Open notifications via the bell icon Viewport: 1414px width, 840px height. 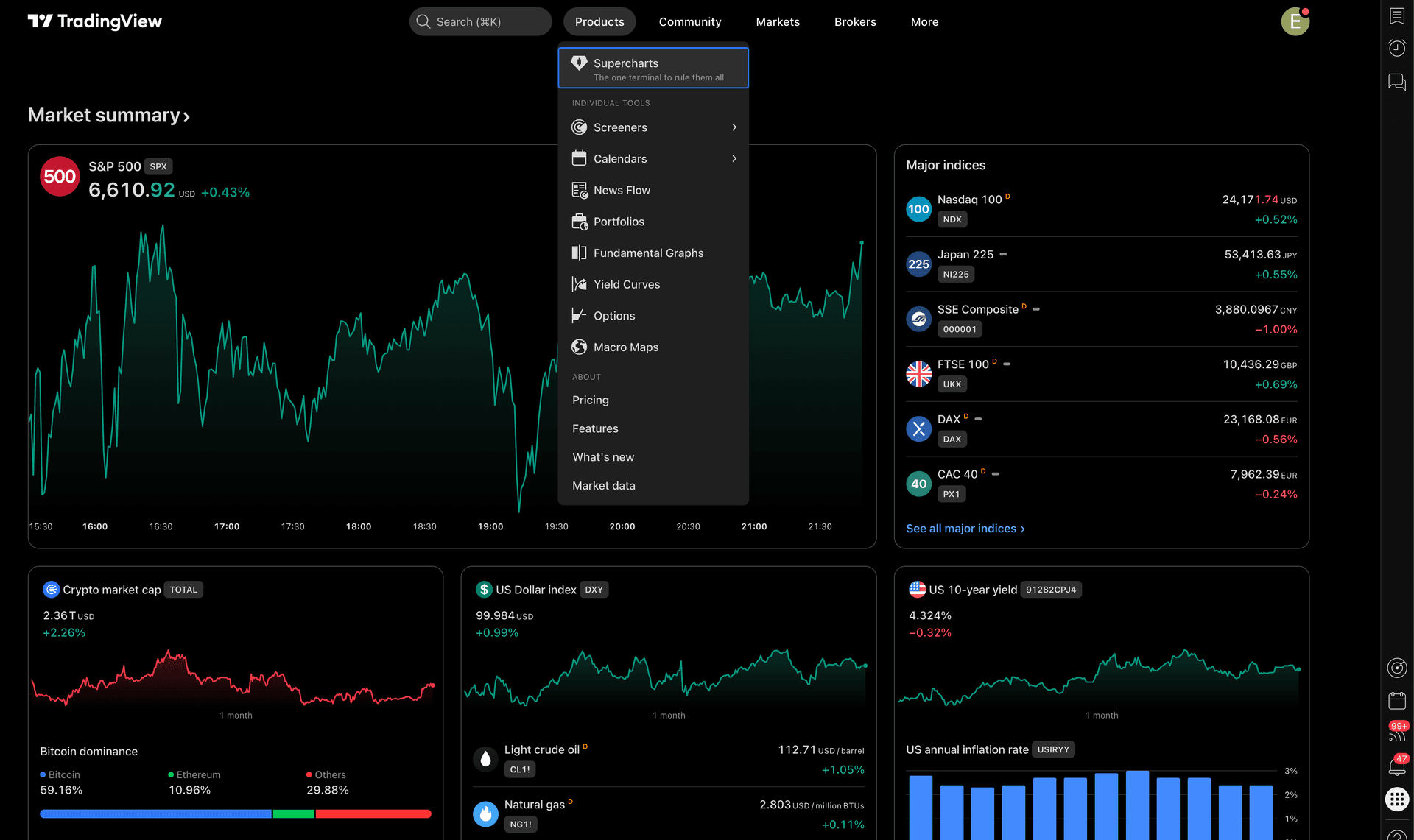[1396, 767]
